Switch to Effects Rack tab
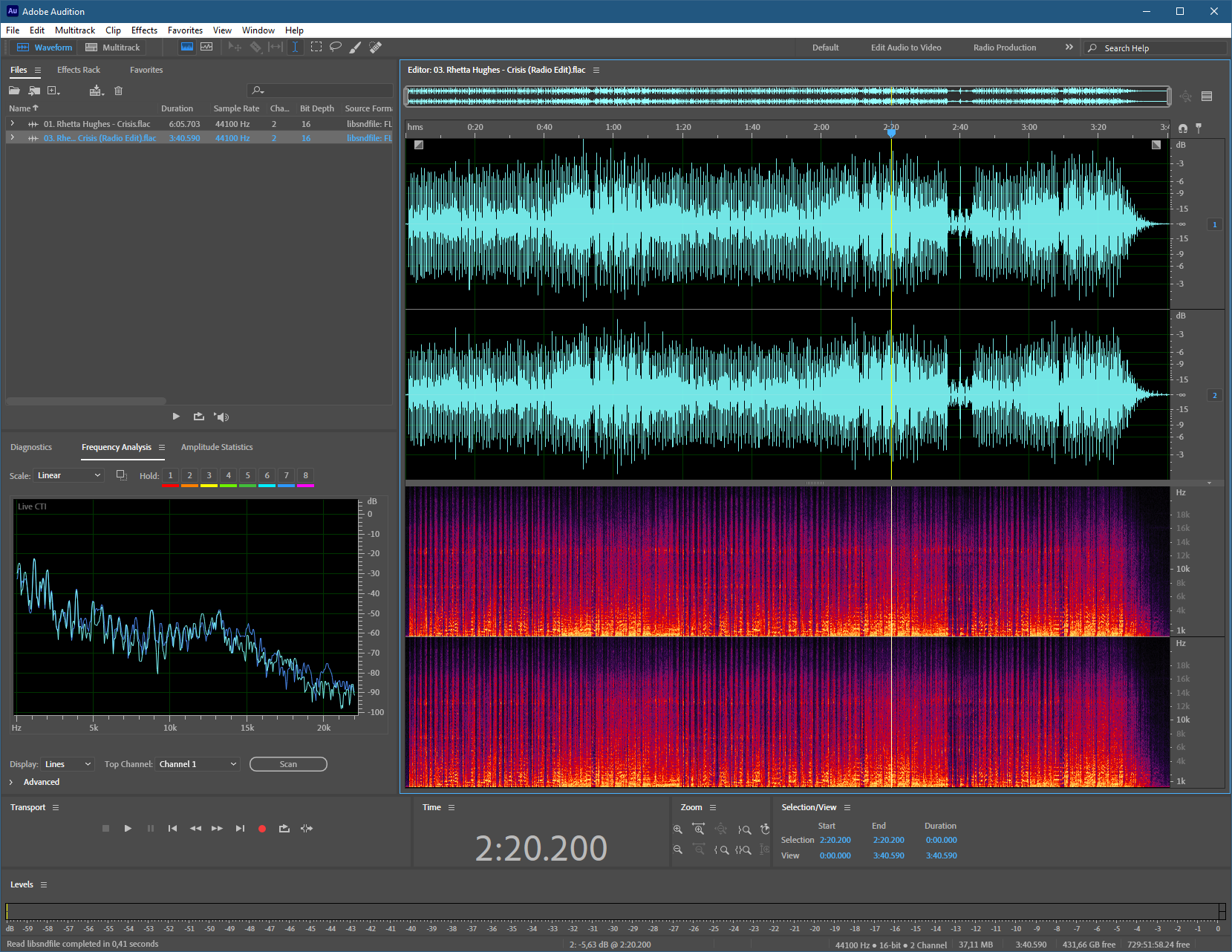Viewport: 1232px width, 952px height. (79, 70)
